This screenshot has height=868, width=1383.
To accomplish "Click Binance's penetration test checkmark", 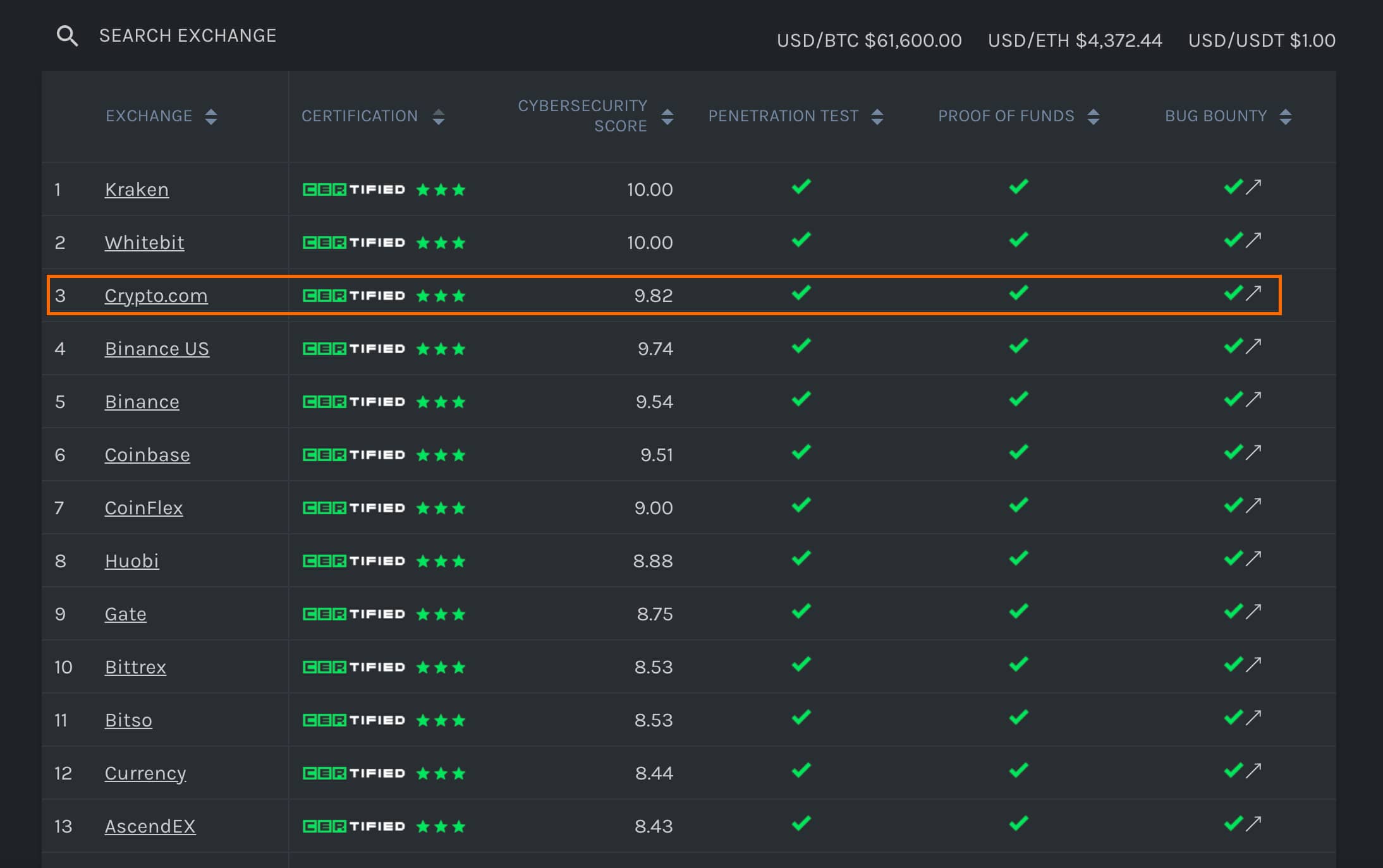I will point(801,399).
